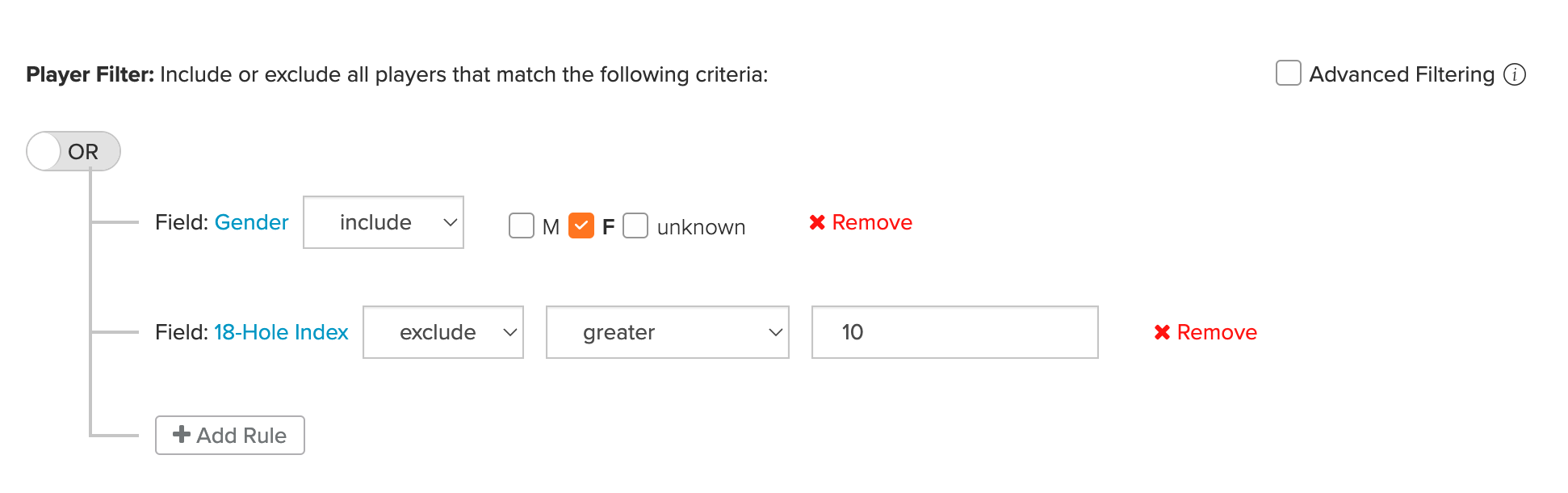Image resolution: width=1568 pixels, height=493 pixels.
Task: Expand the greater comparison dropdown
Action: (668, 332)
